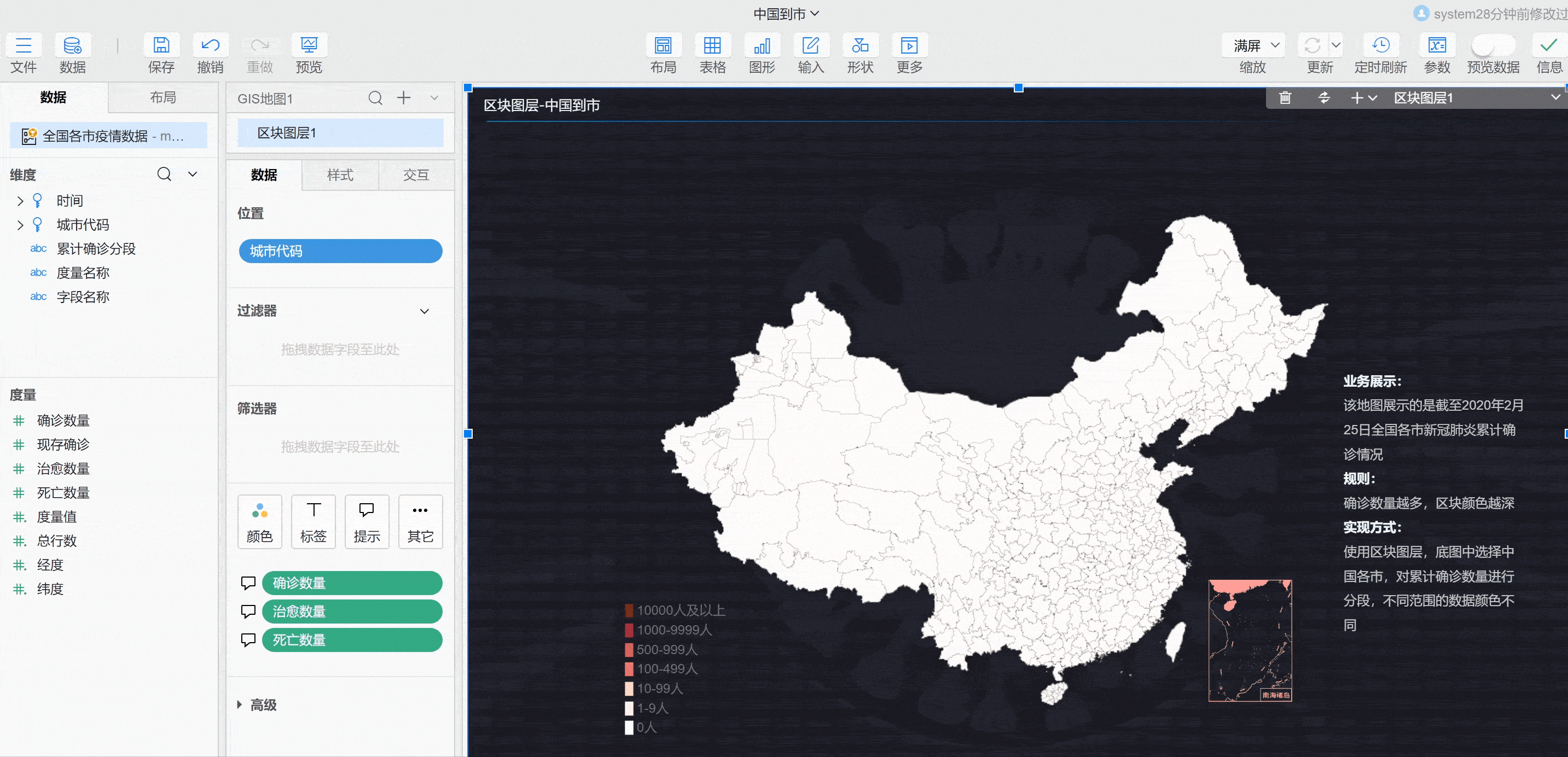
Task: Open the 其它 other mark card
Action: [x=421, y=521]
